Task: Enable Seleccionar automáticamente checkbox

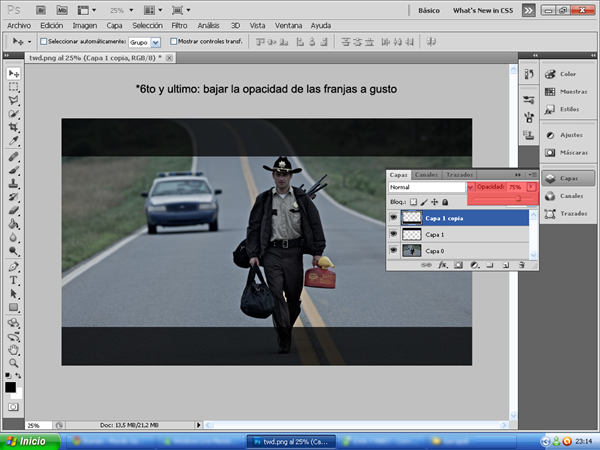Action: [44, 42]
